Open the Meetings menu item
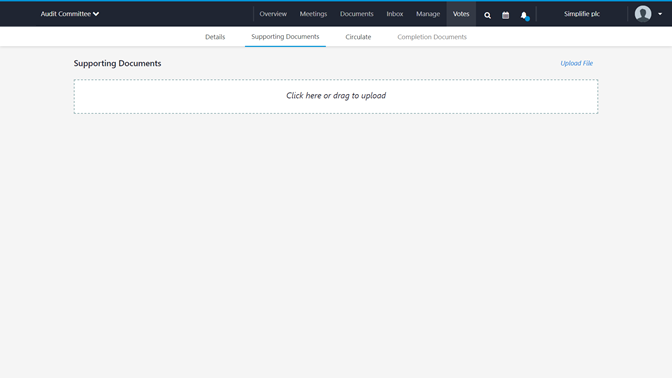The width and height of the screenshot is (672, 378). (x=313, y=14)
